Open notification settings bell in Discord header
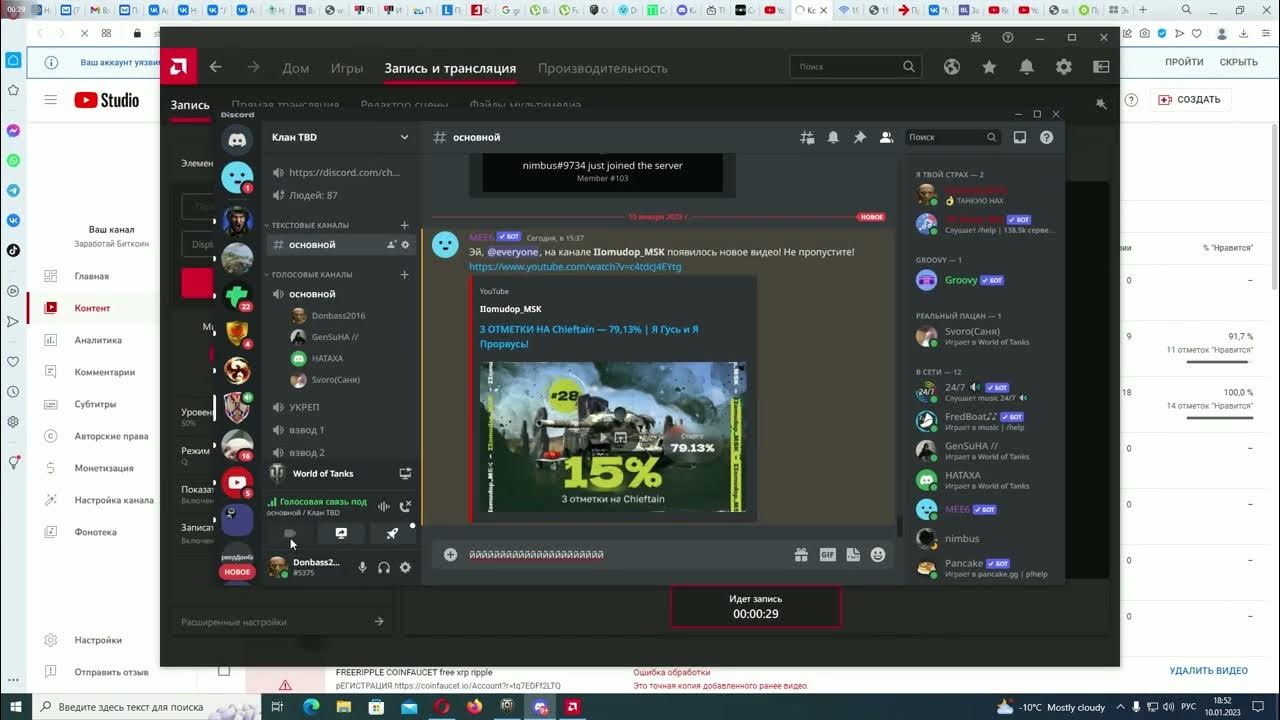 (x=833, y=138)
